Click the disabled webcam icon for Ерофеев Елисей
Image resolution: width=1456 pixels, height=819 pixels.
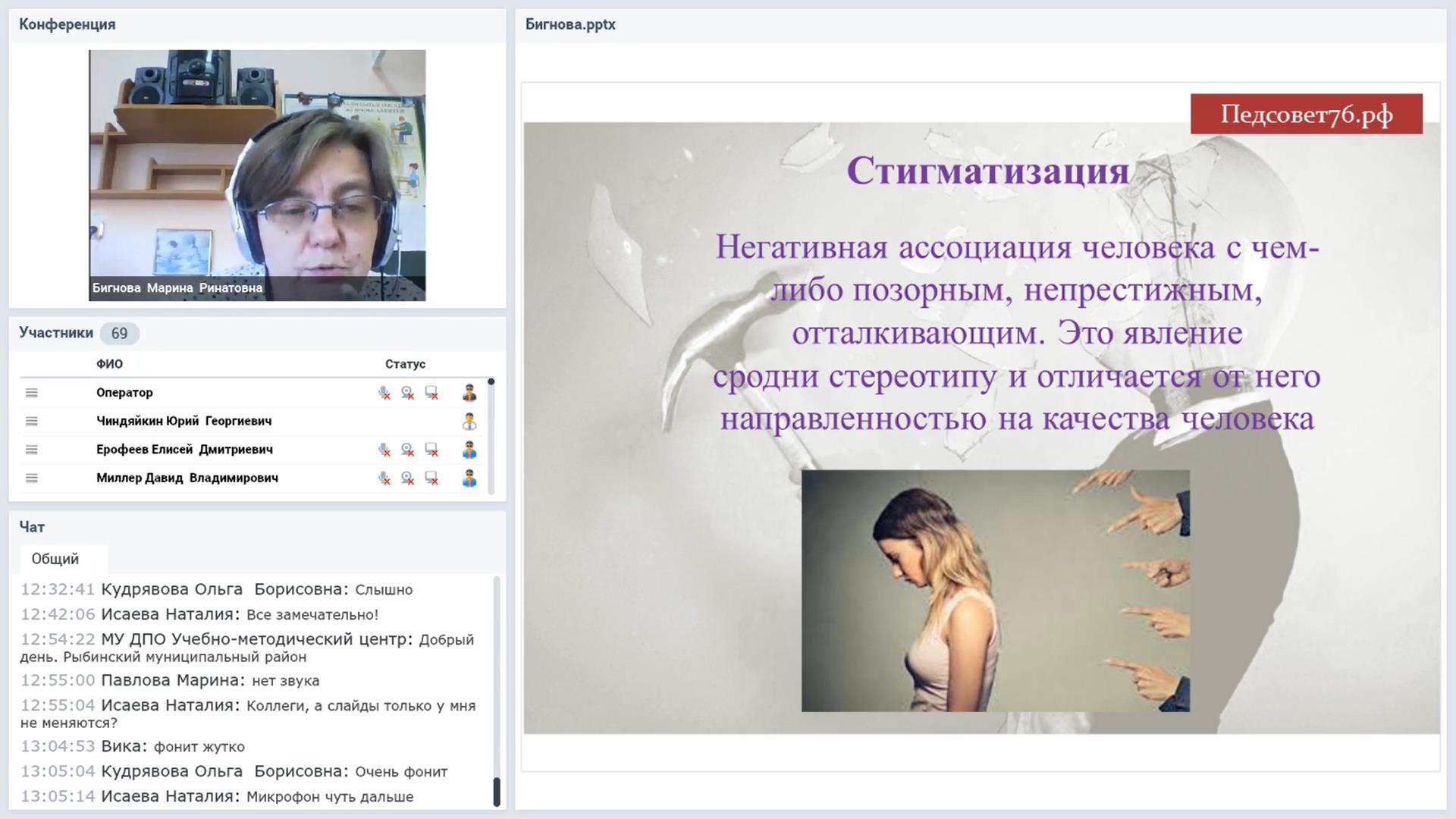[x=408, y=450]
